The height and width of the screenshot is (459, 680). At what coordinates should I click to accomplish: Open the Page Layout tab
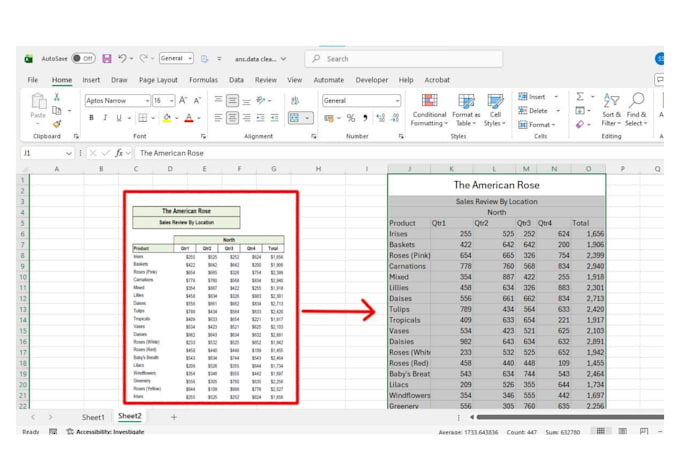(158, 80)
